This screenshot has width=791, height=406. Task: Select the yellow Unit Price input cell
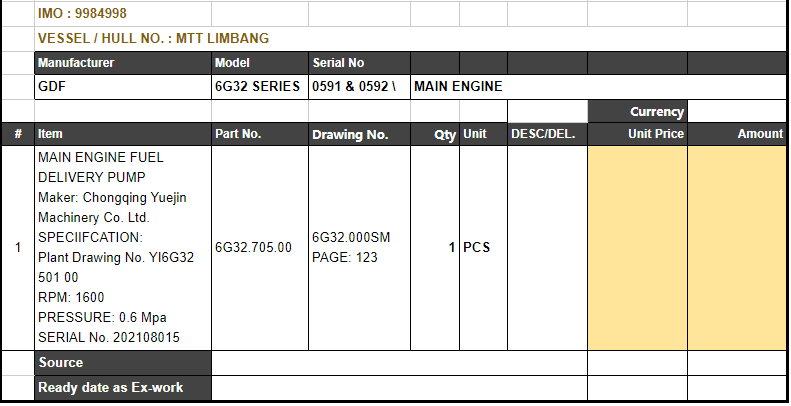637,247
